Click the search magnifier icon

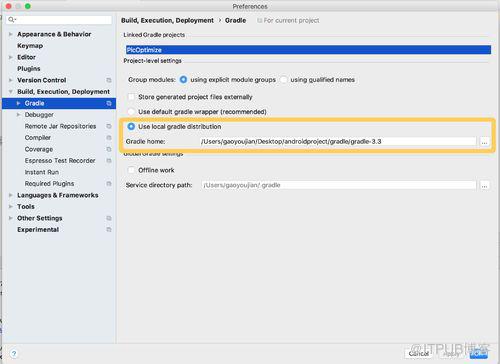click(x=11, y=20)
